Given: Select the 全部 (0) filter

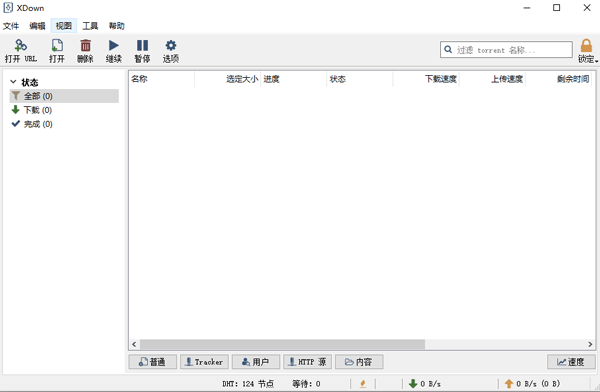Looking at the screenshot, I should tap(64, 96).
